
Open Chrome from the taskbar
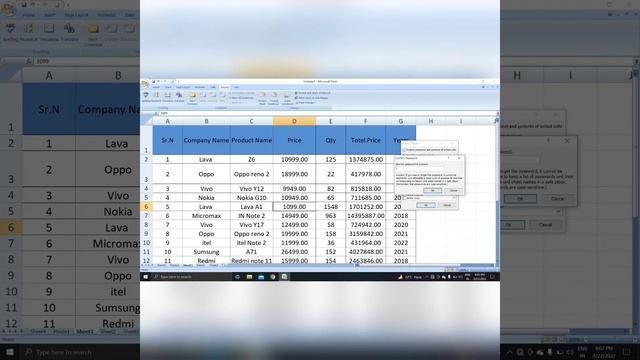(x=273, y=277)
